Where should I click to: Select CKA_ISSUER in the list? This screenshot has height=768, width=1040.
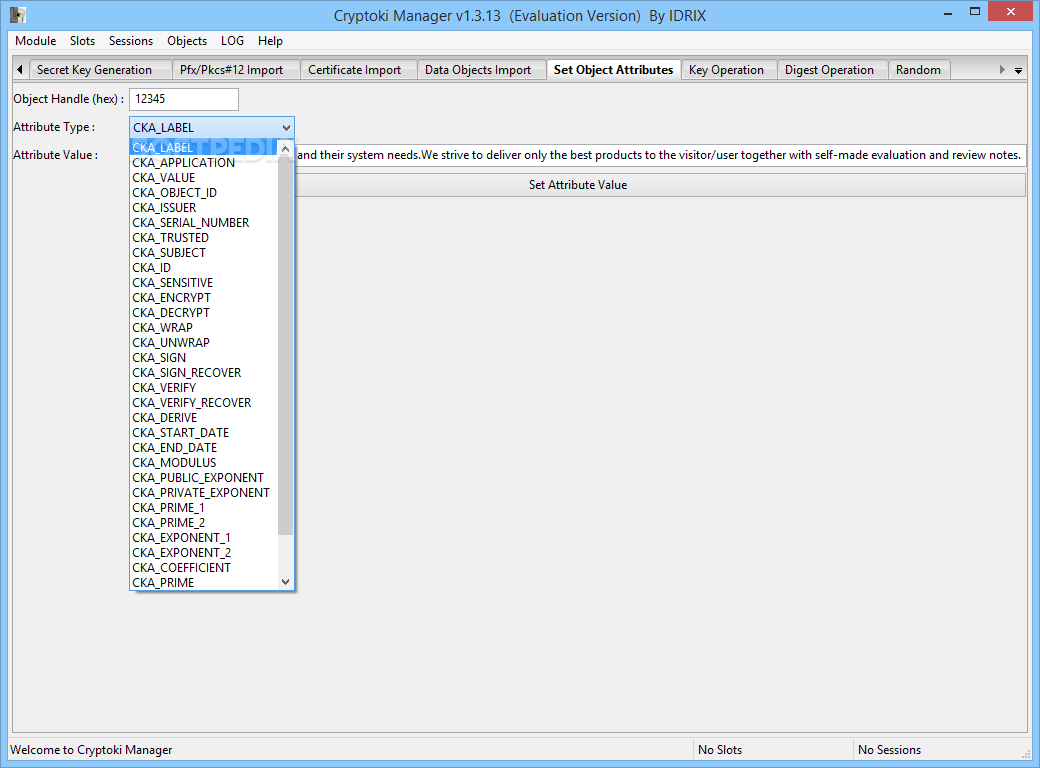[204, 208]
